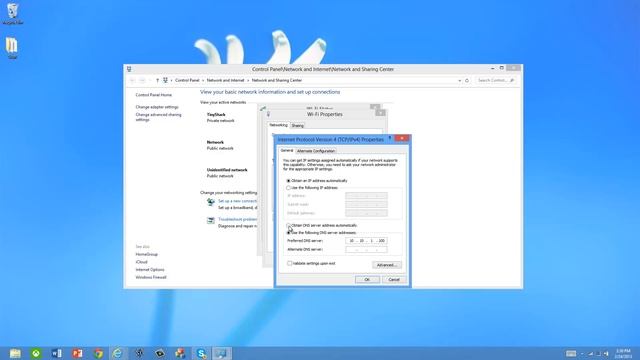Click Network and Internet breadcrumb

pos(225,80)
